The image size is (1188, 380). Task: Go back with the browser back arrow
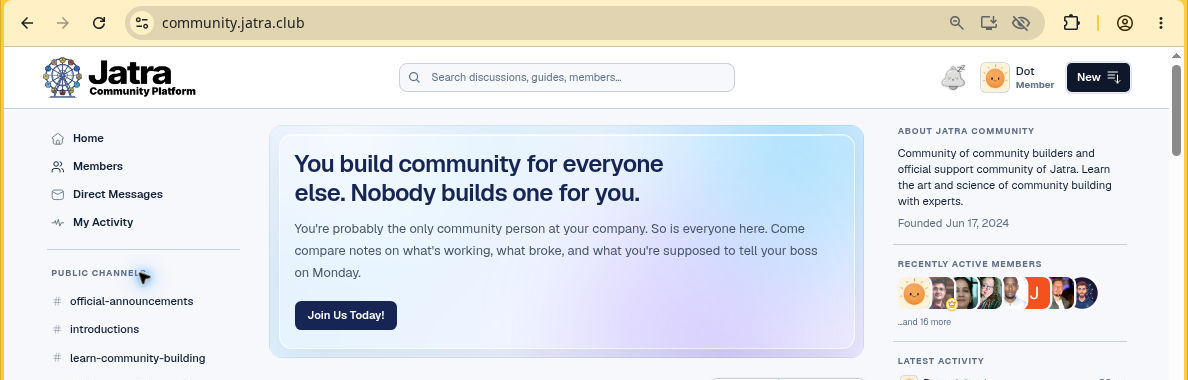(27, 23)
